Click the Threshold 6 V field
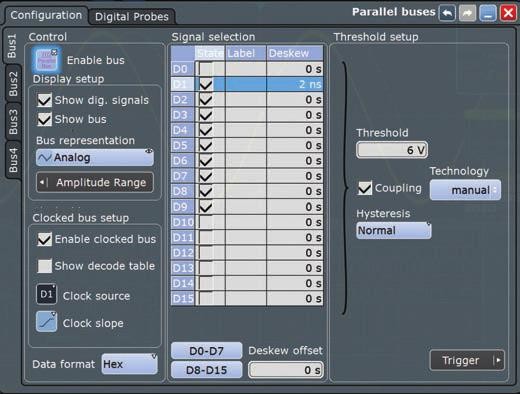This screenshot has height=394, width=520. 392,150
